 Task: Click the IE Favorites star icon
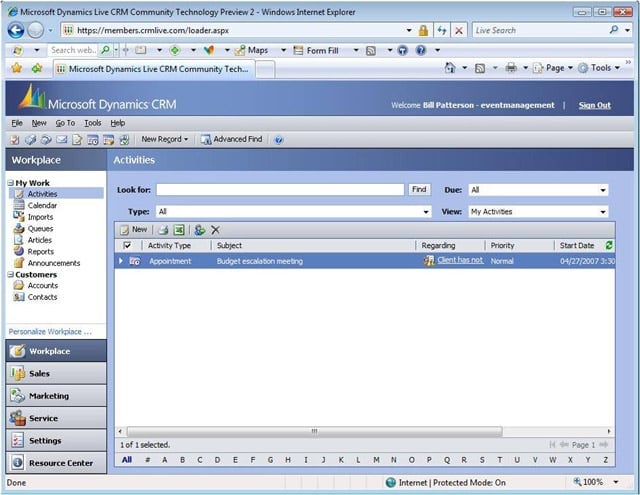16,68
